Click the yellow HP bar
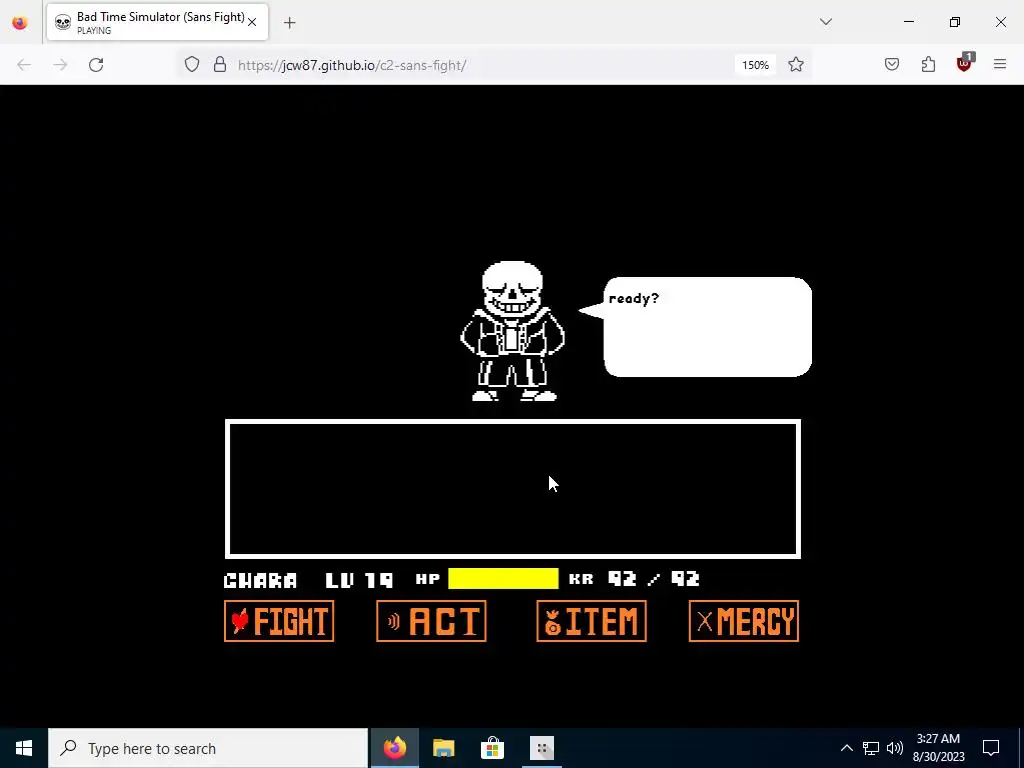1024x768 pixels. pos(503,579)
